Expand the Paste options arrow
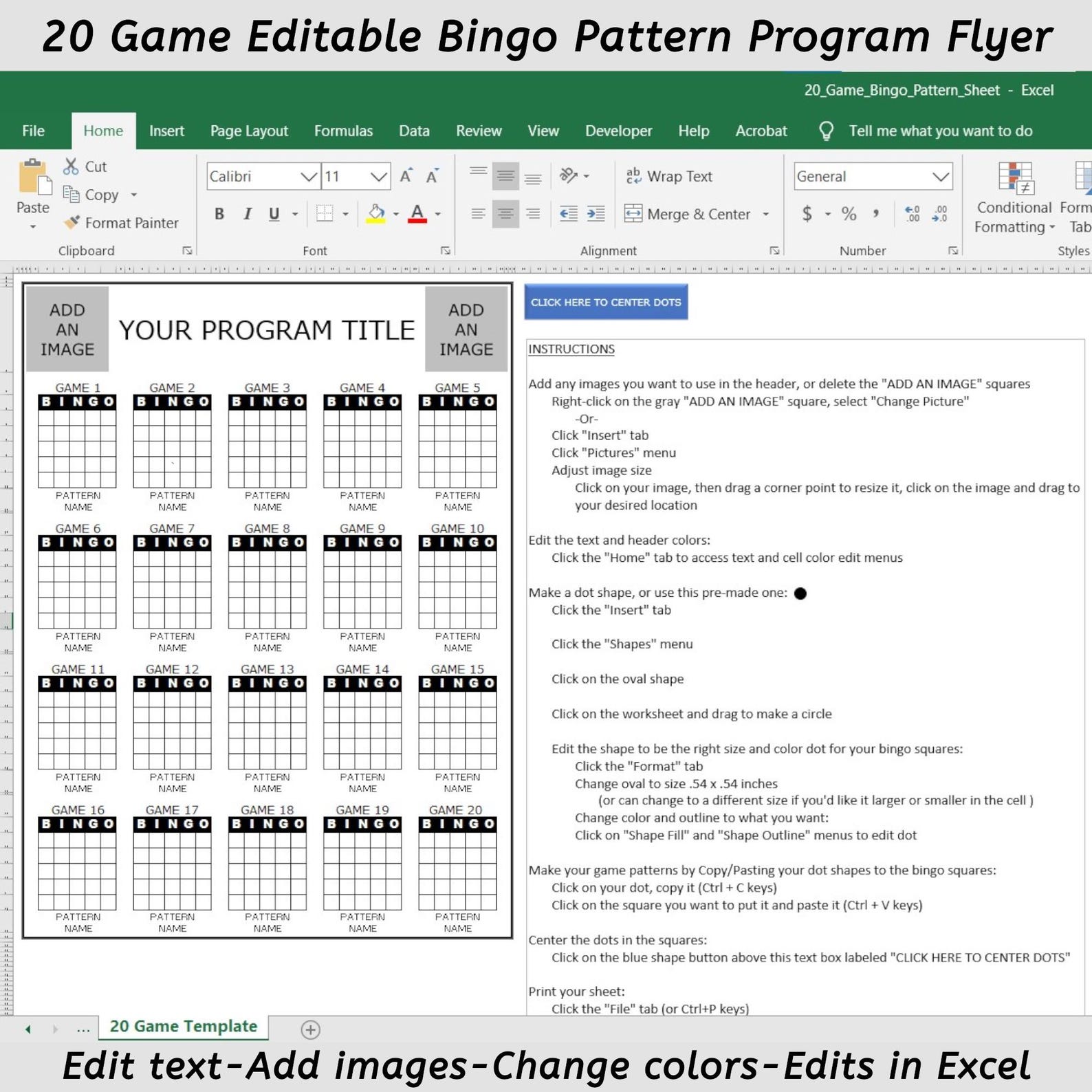This screenshot has height=1092, width=1092. click(33, 226)
